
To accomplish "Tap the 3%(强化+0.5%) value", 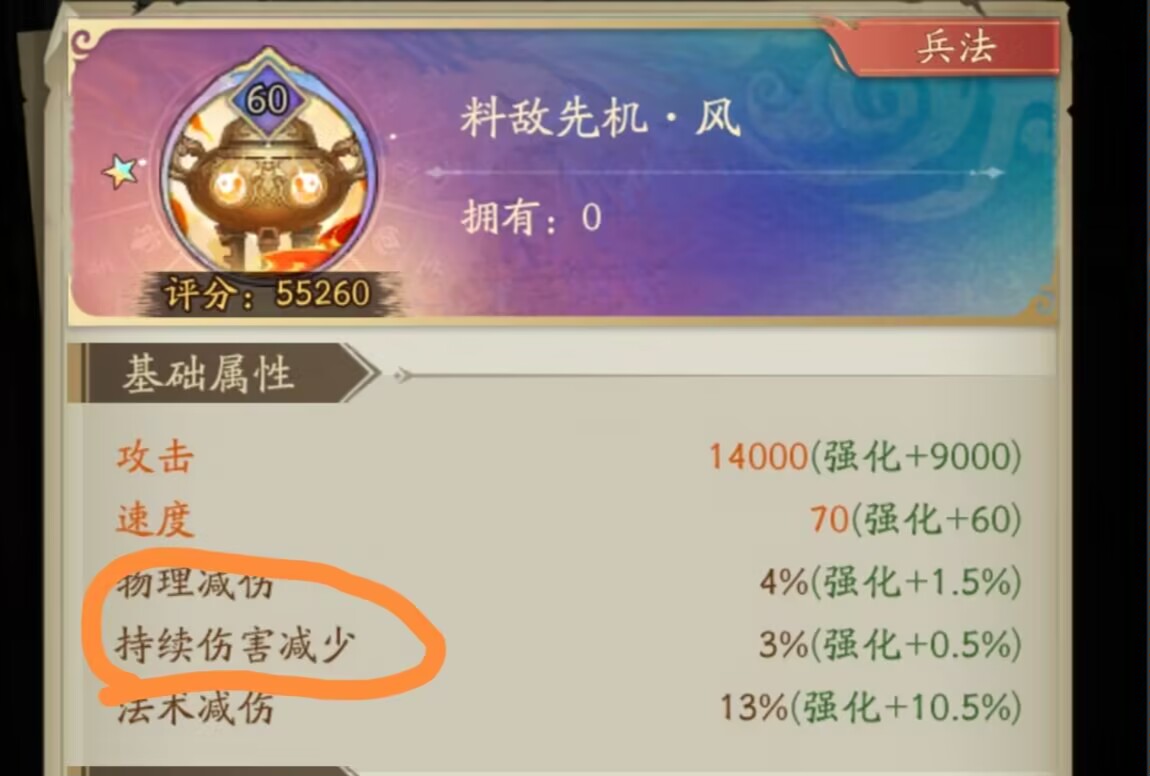I will pyautogui.click(x=890, y=645).
